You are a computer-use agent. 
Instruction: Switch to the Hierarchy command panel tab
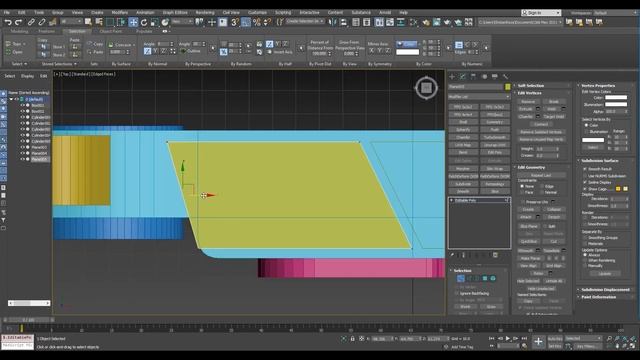point(473,76)
